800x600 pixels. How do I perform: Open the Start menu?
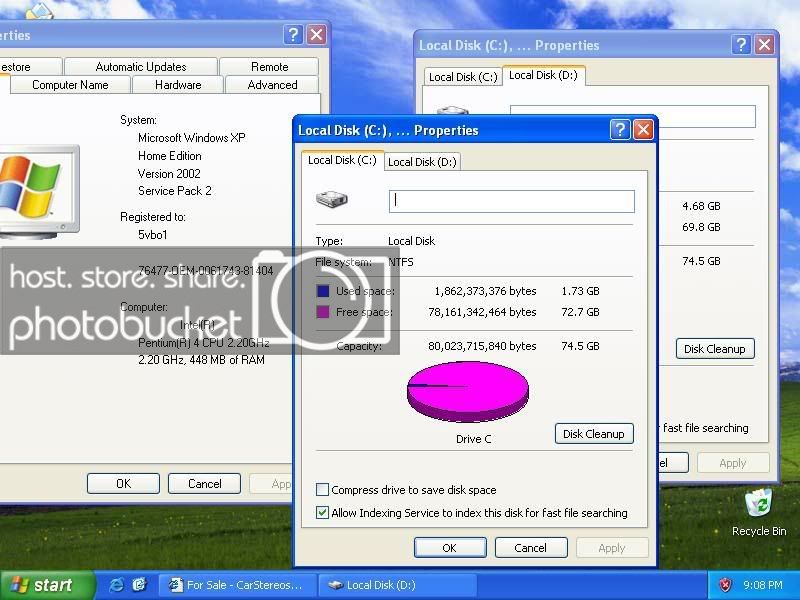click(47, 585)
